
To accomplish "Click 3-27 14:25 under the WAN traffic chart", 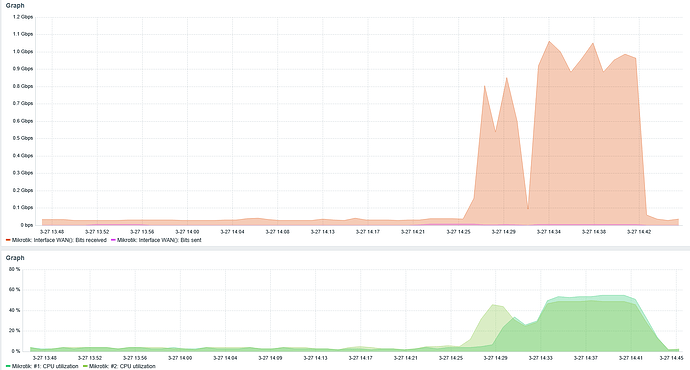I will 459,232.
